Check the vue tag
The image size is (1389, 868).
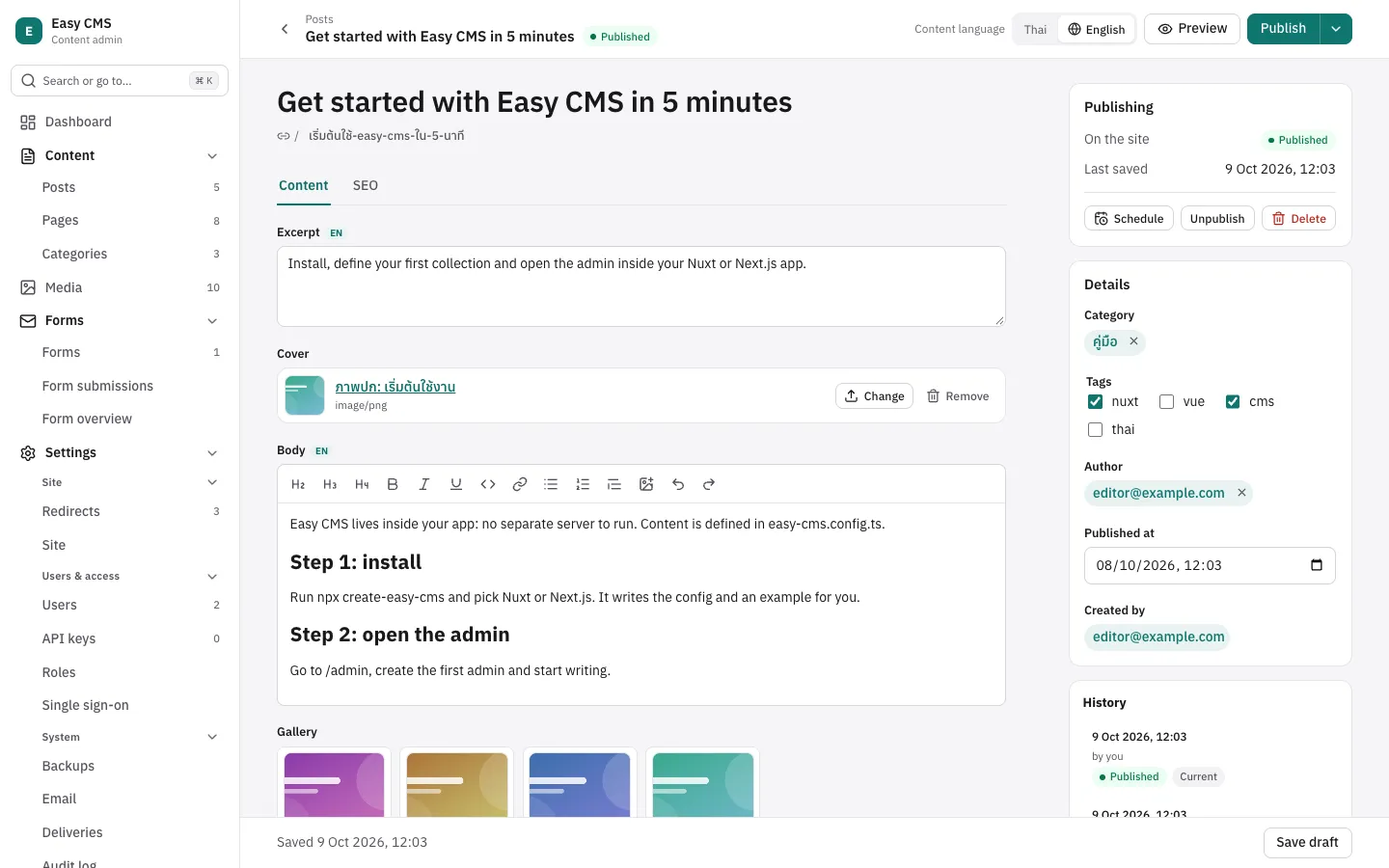(x=1166, y=401)
